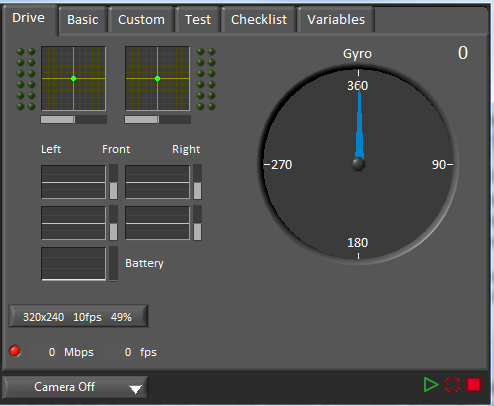This screenshot has height=406, width=494.
Task: Click the Gyro numeric value readout
Action: click(x=463, y=53)
